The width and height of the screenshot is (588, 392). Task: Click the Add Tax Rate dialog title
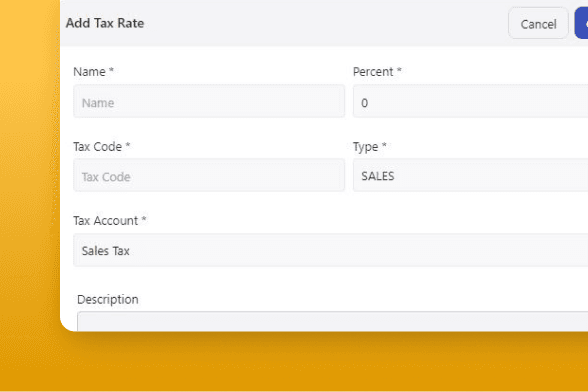[x=105, y=23]
